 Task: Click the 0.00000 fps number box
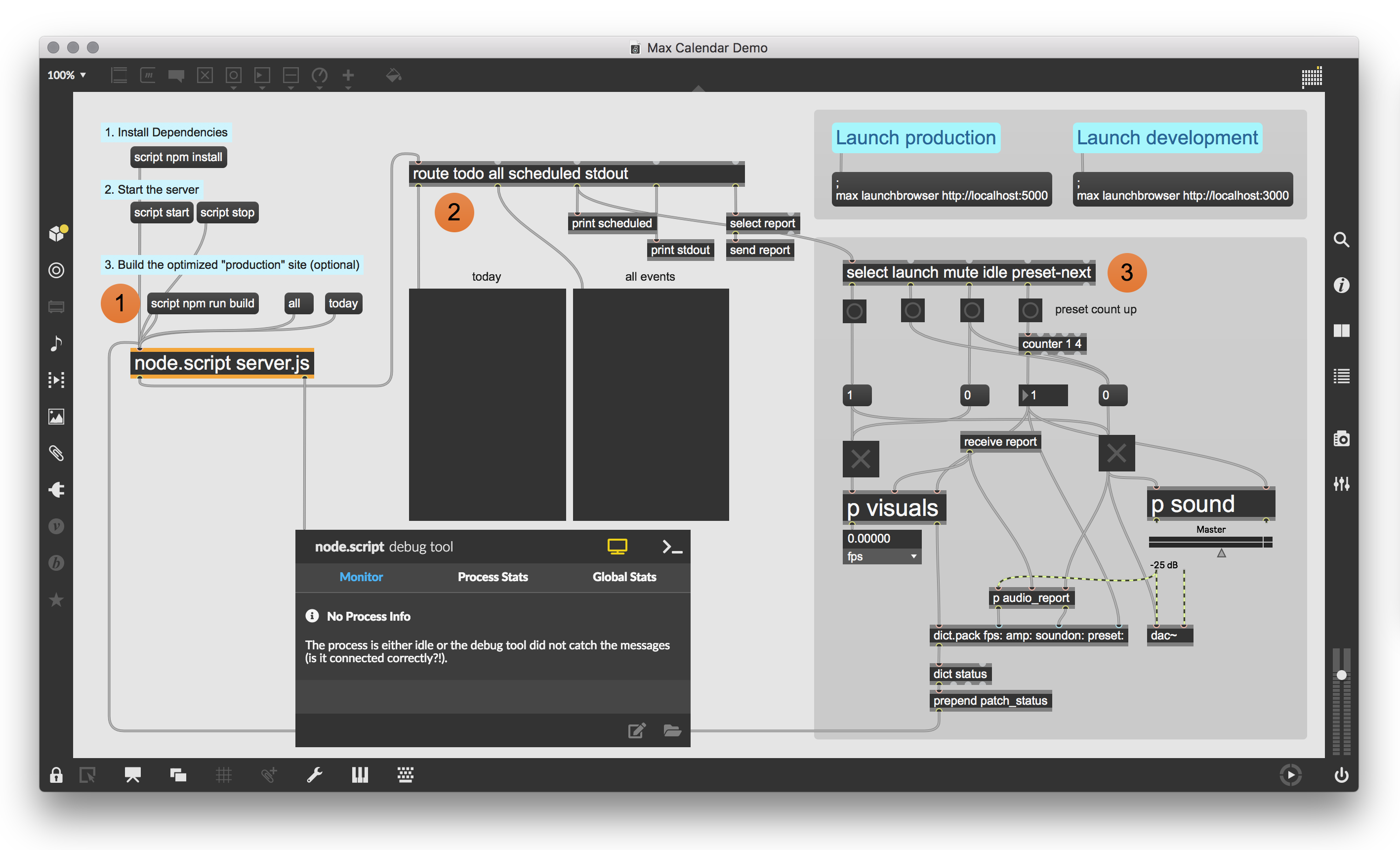click(881, 539)
